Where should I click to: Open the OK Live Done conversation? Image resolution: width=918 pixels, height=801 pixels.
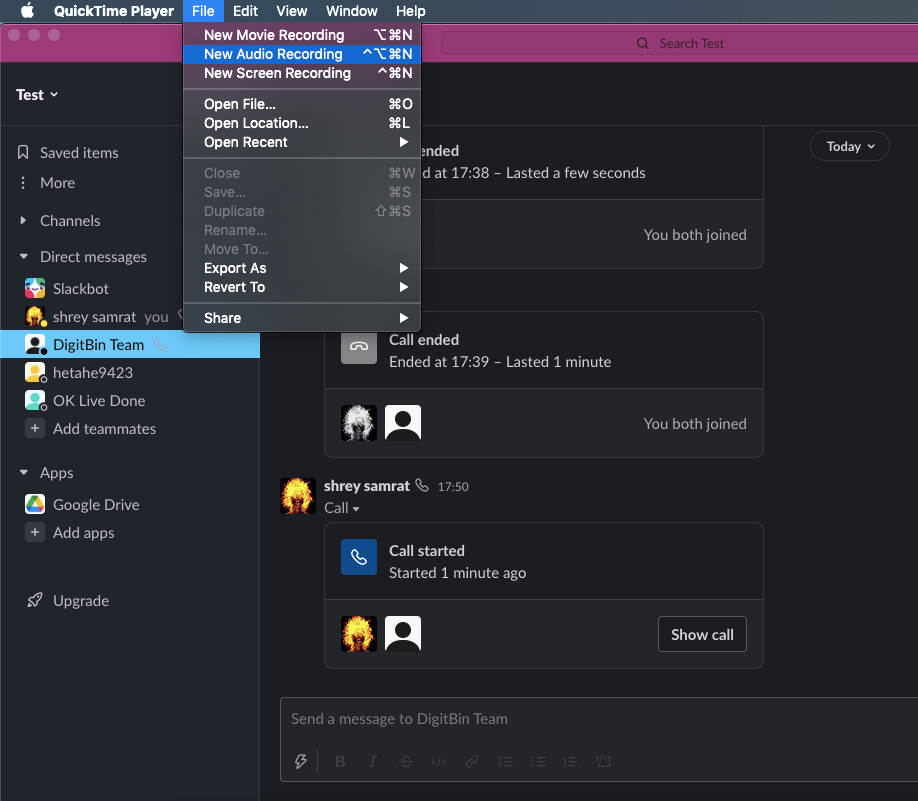point(99,401)
